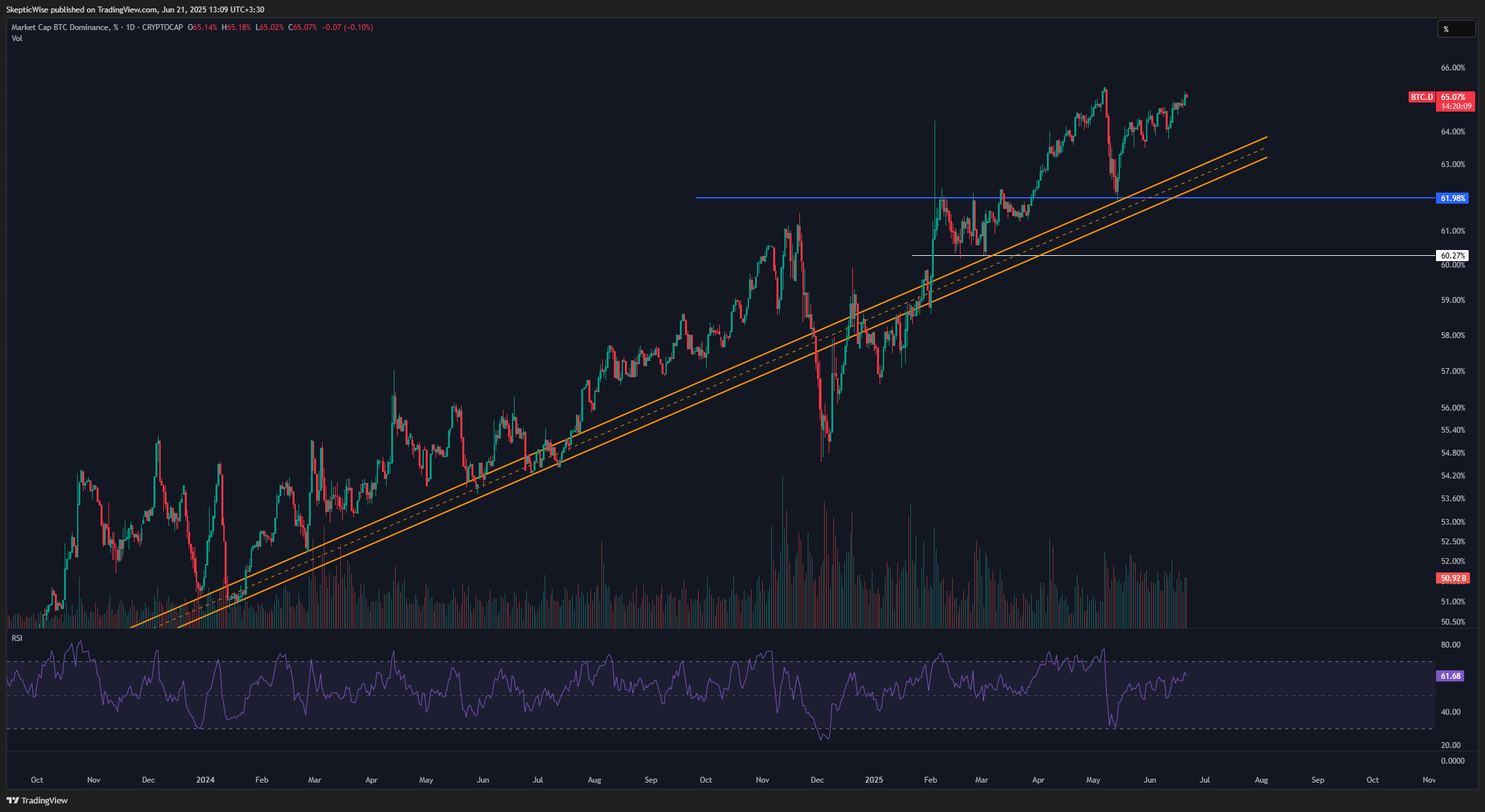Click the TradingView logo at bottom left

37,800
